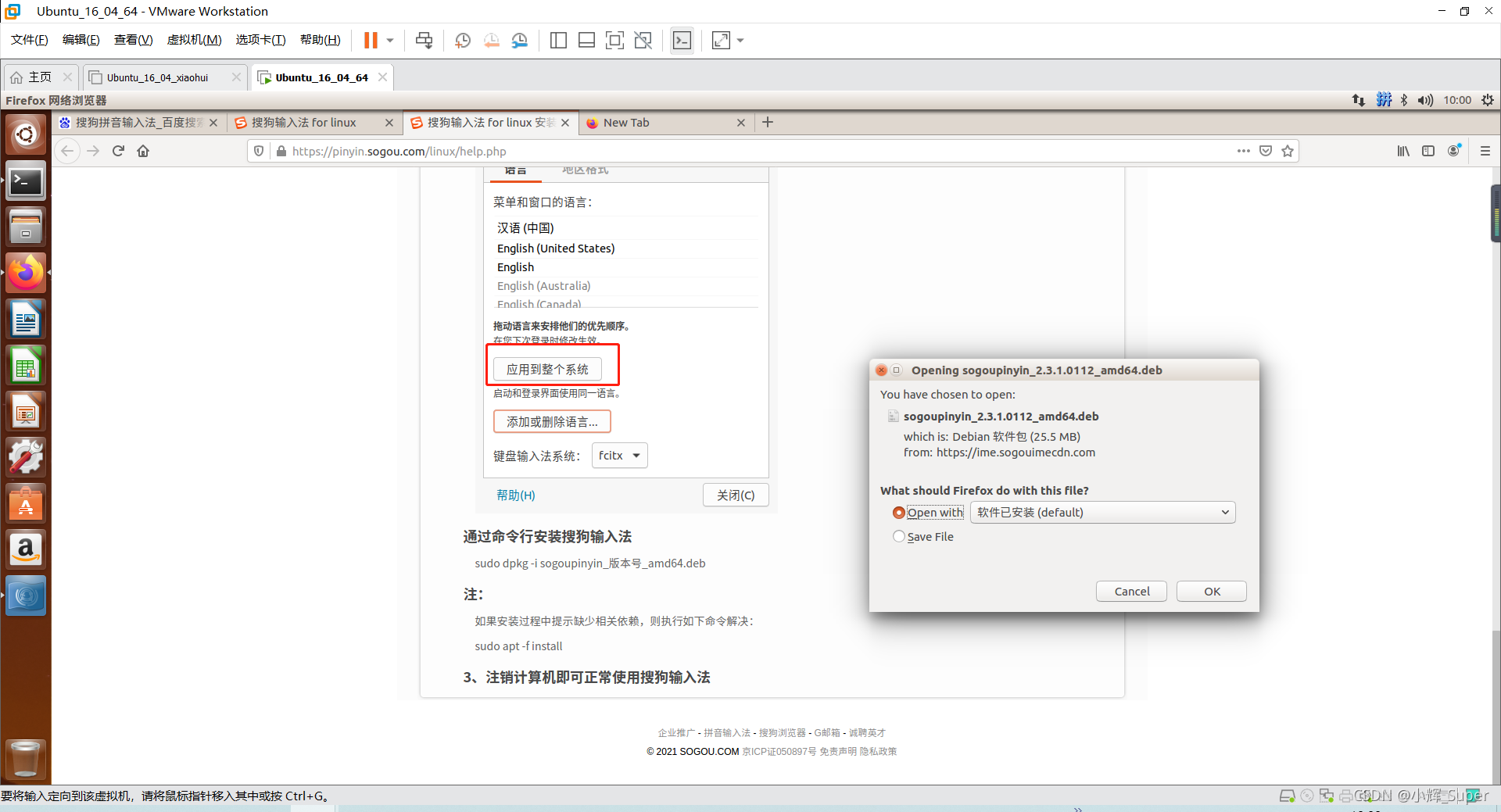The height and width of the screenshot is (812, 1501).
Task: Send Ctrl+Alt+Del to virtual machine
Action: [x=424, y=41]
